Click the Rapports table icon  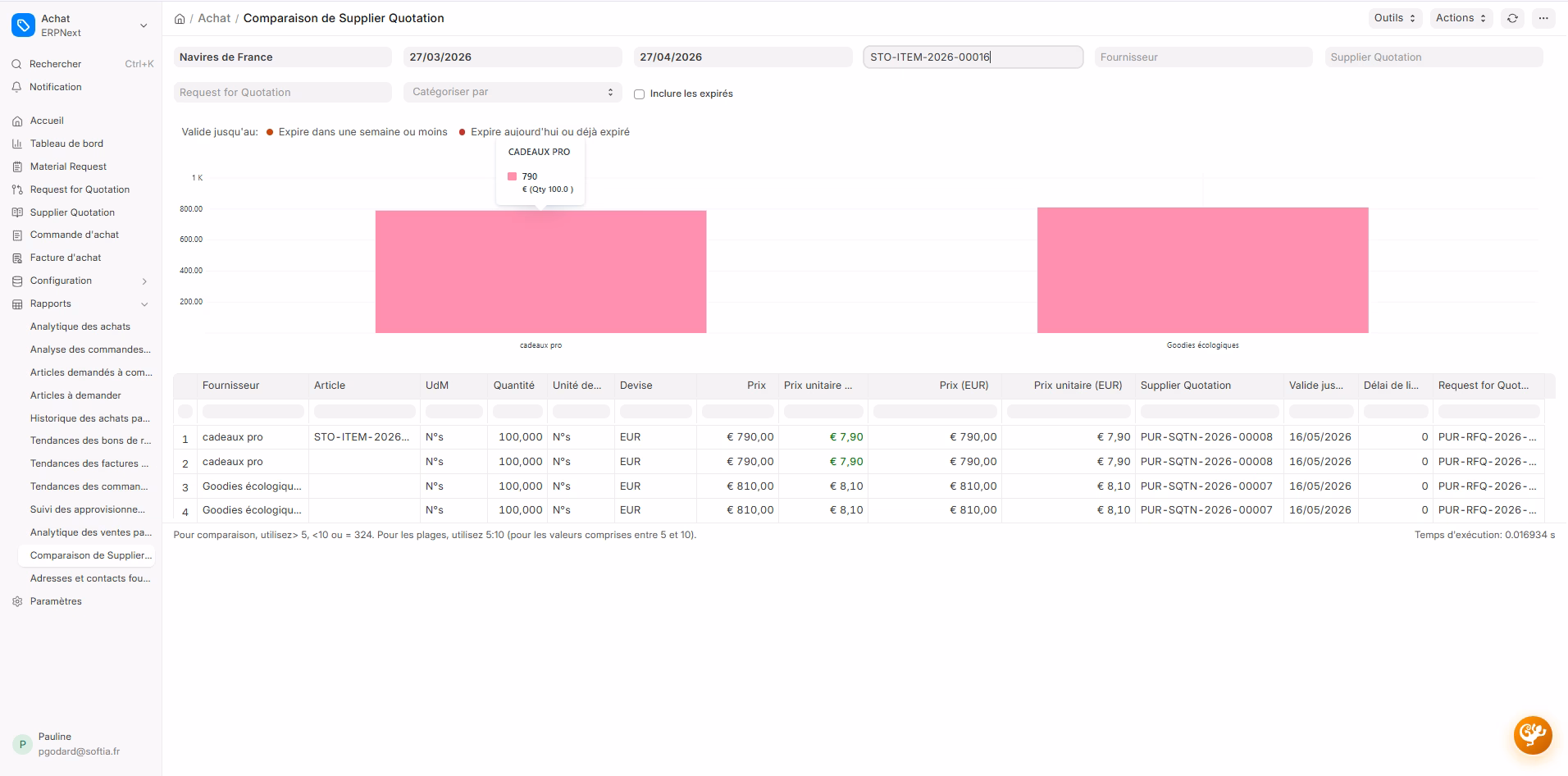pyautogui.click(x=18, y=304)
